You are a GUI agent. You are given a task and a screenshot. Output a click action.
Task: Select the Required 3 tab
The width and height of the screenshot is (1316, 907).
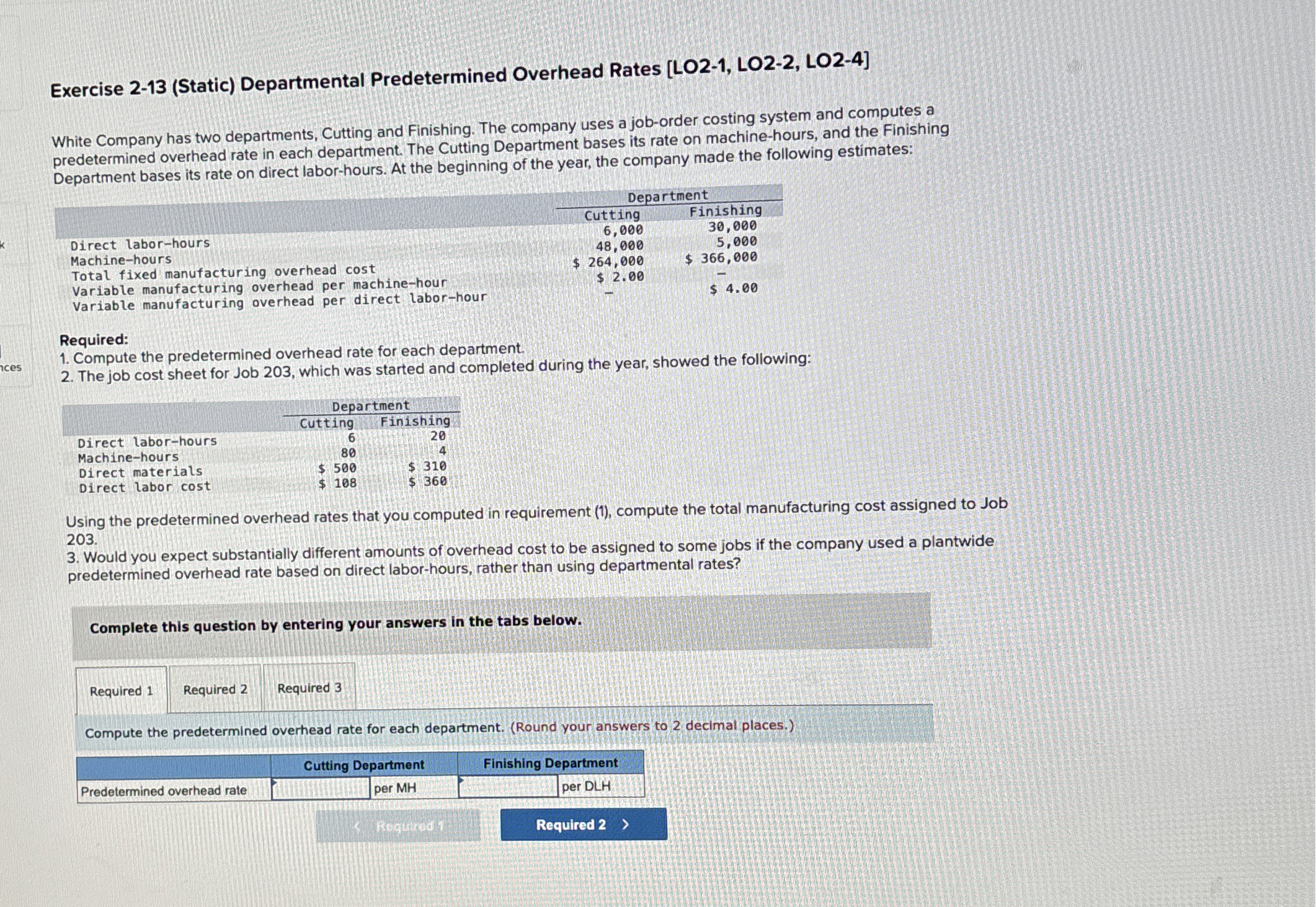tap(309, 688)
